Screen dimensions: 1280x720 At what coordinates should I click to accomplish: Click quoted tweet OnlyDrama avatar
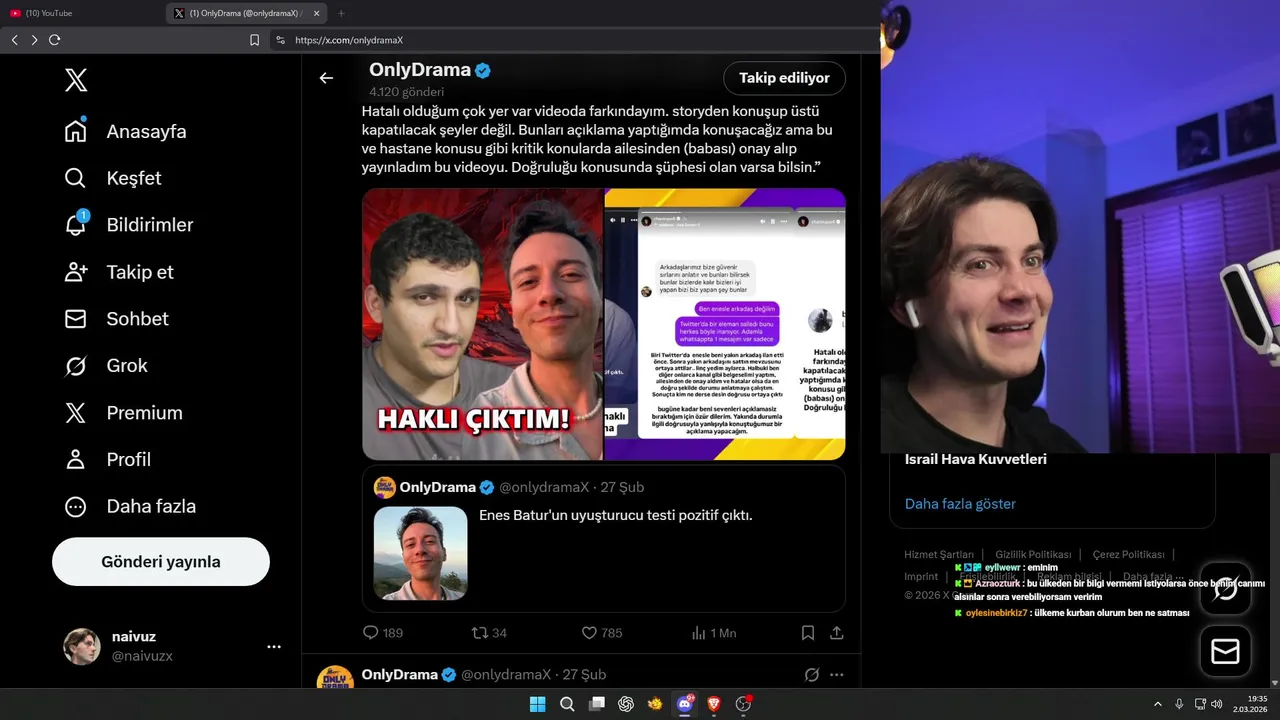(385, 487)
